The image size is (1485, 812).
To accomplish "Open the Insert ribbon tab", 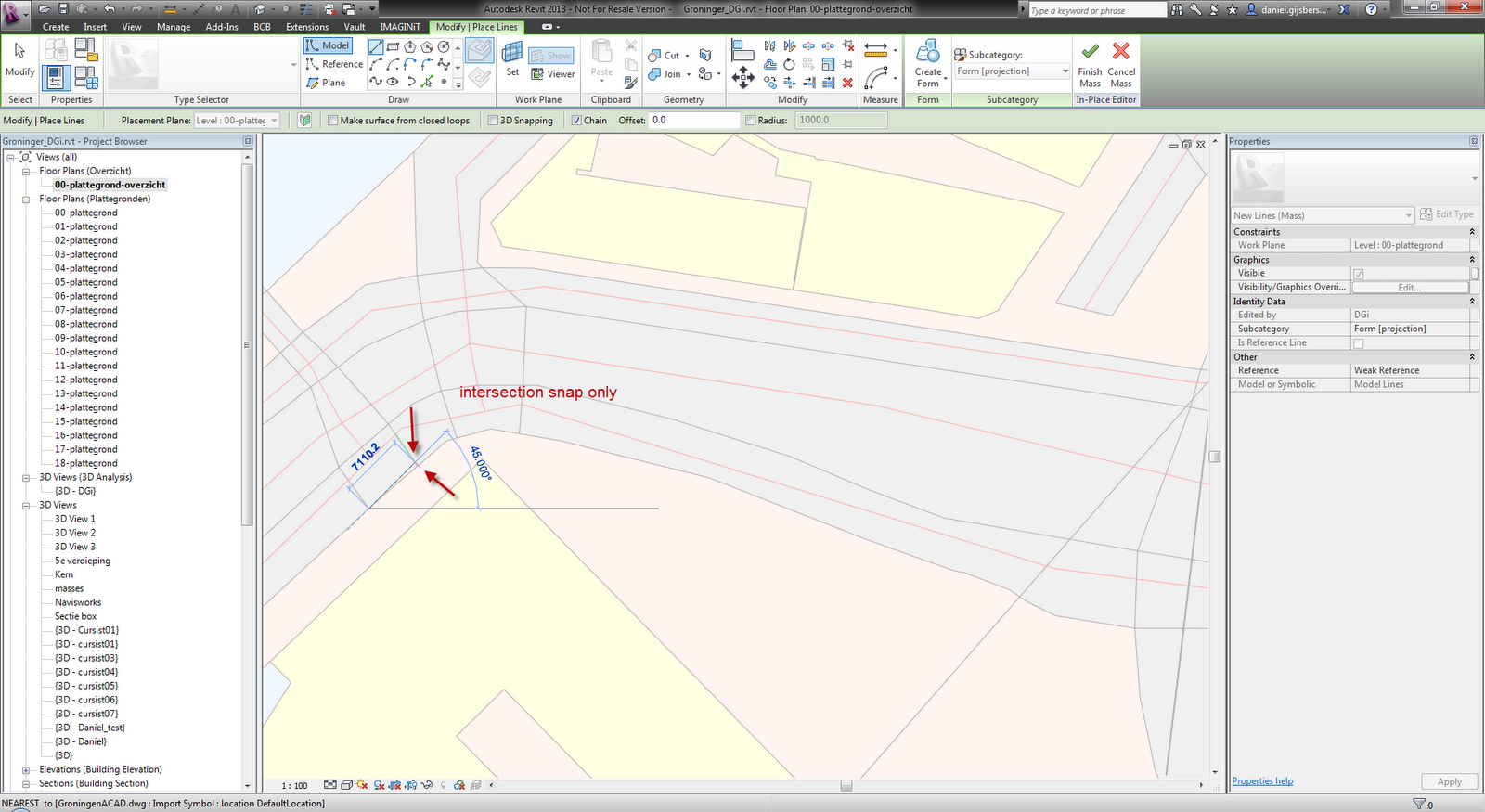I will (x=96, y=27).
